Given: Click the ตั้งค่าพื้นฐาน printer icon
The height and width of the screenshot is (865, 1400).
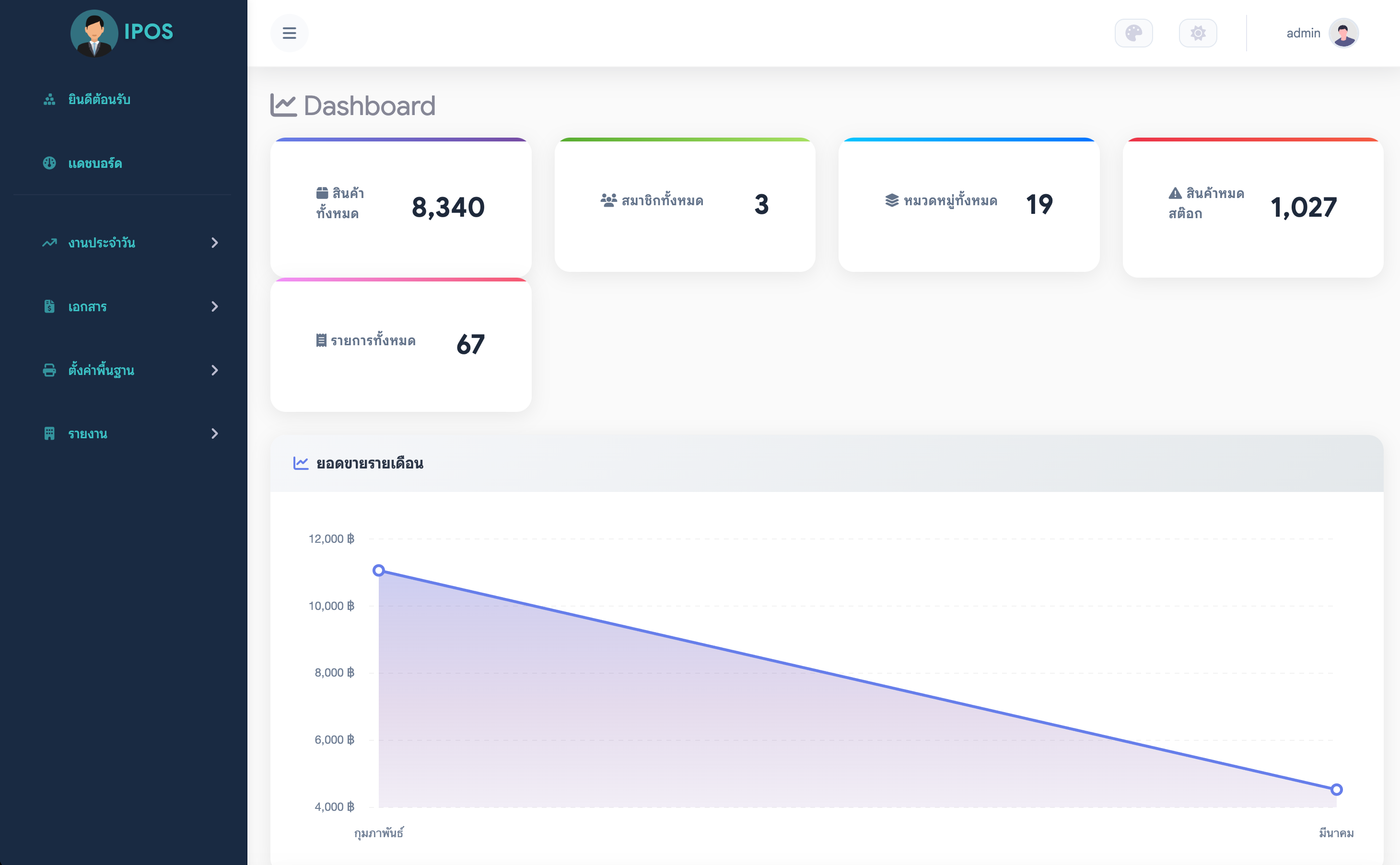Looking at the screenshot, I should 49,370.
